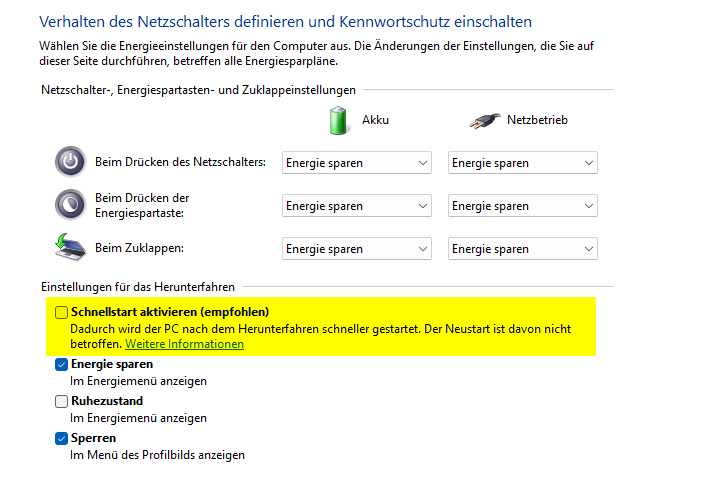Click the power plug Netzbetrieb icon
This screenshot has height=479, width=721.
[484, 120]
